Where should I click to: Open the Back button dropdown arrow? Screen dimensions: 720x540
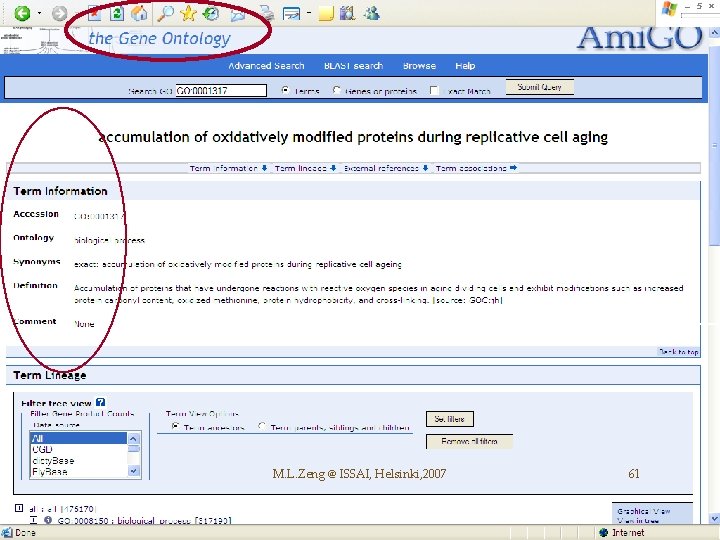click(x=39, y=13)
